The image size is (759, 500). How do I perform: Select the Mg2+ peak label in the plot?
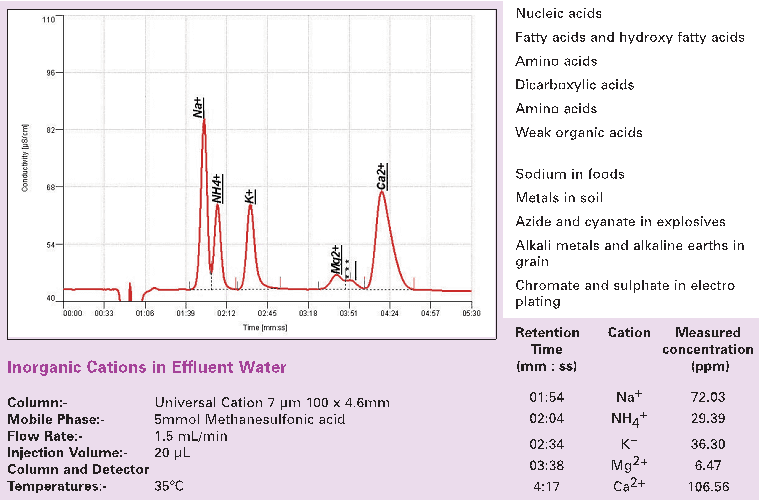pyautogui.click(x=337, y=259)
